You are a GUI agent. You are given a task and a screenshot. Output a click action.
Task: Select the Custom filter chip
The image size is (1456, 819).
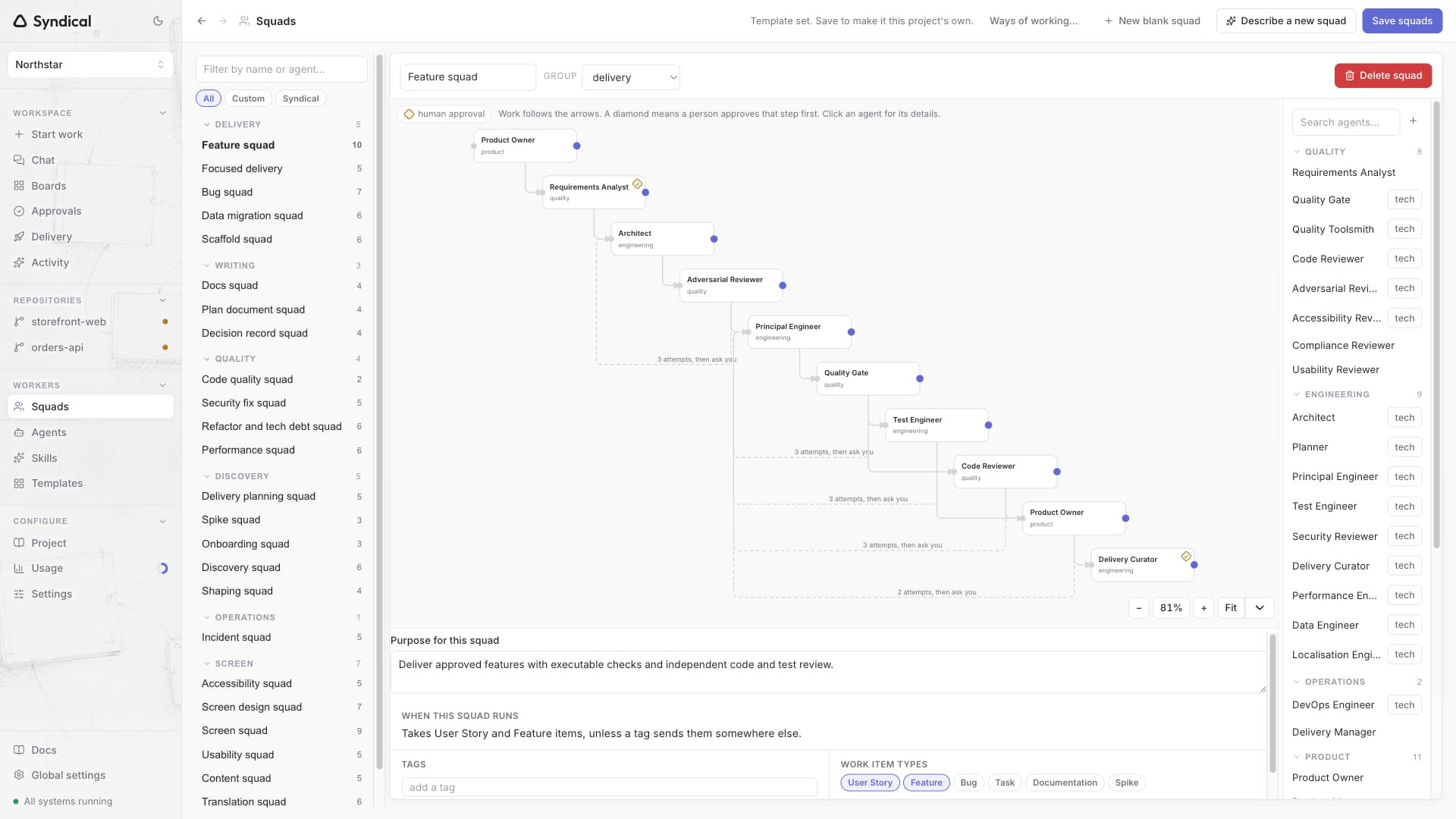248,99
